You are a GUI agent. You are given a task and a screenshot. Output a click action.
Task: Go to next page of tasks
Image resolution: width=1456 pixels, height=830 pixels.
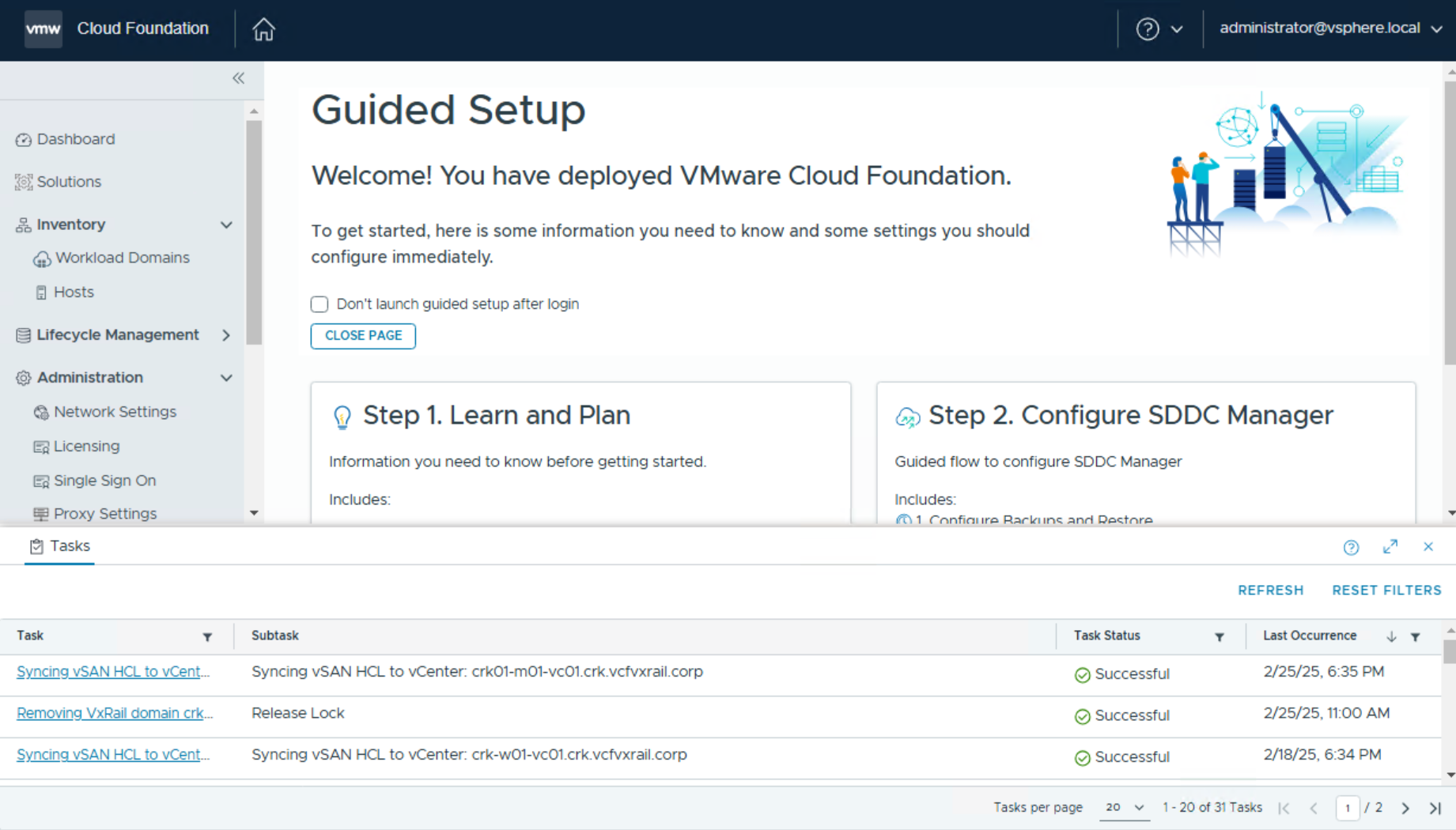tap(1405, 808)
